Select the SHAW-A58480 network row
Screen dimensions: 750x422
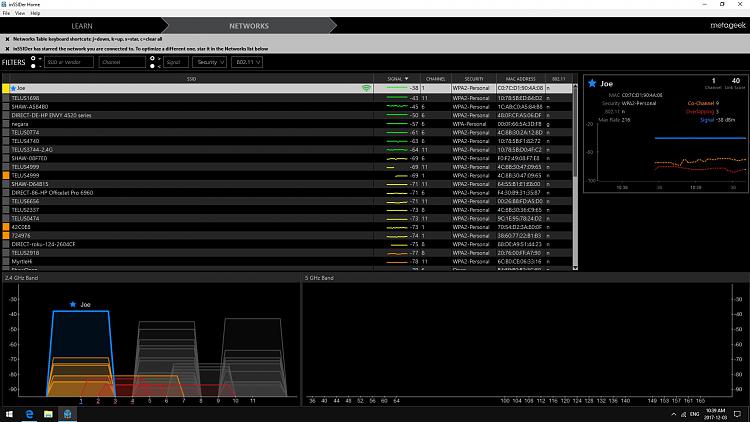pyautogui.click(x=287, y=107)
